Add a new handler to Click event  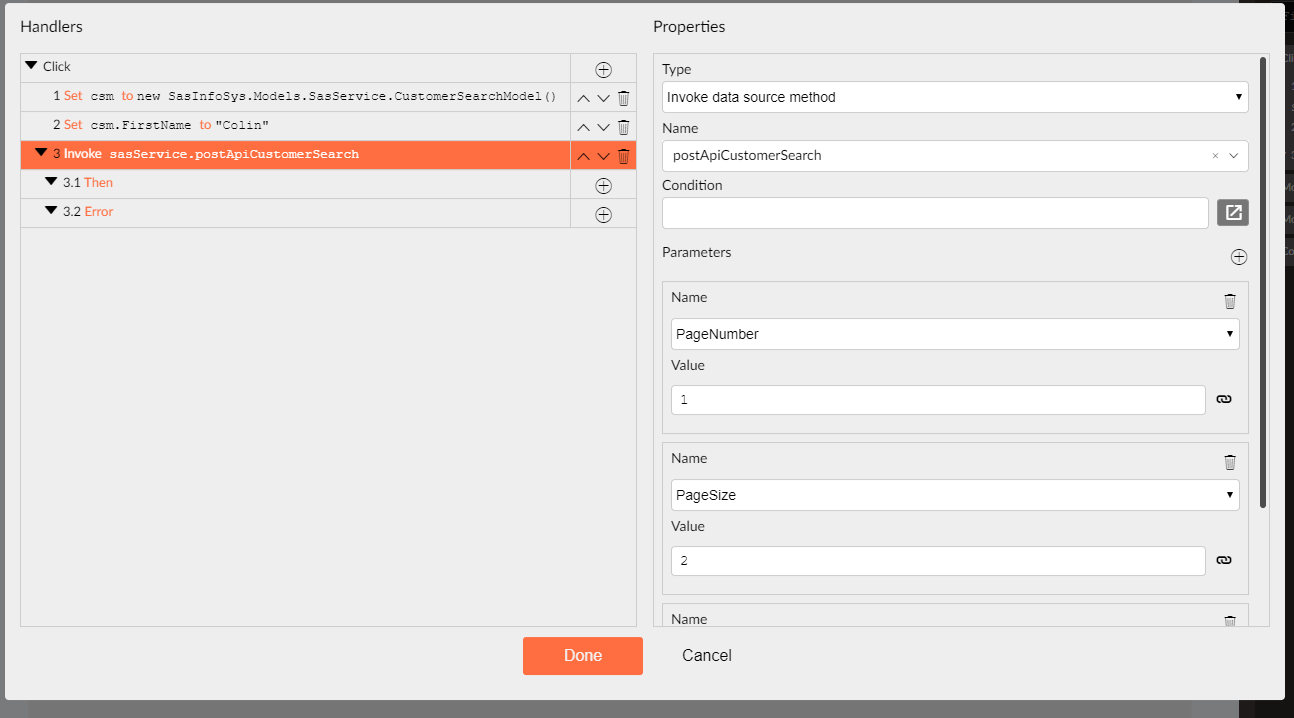[x=603, y=69]
